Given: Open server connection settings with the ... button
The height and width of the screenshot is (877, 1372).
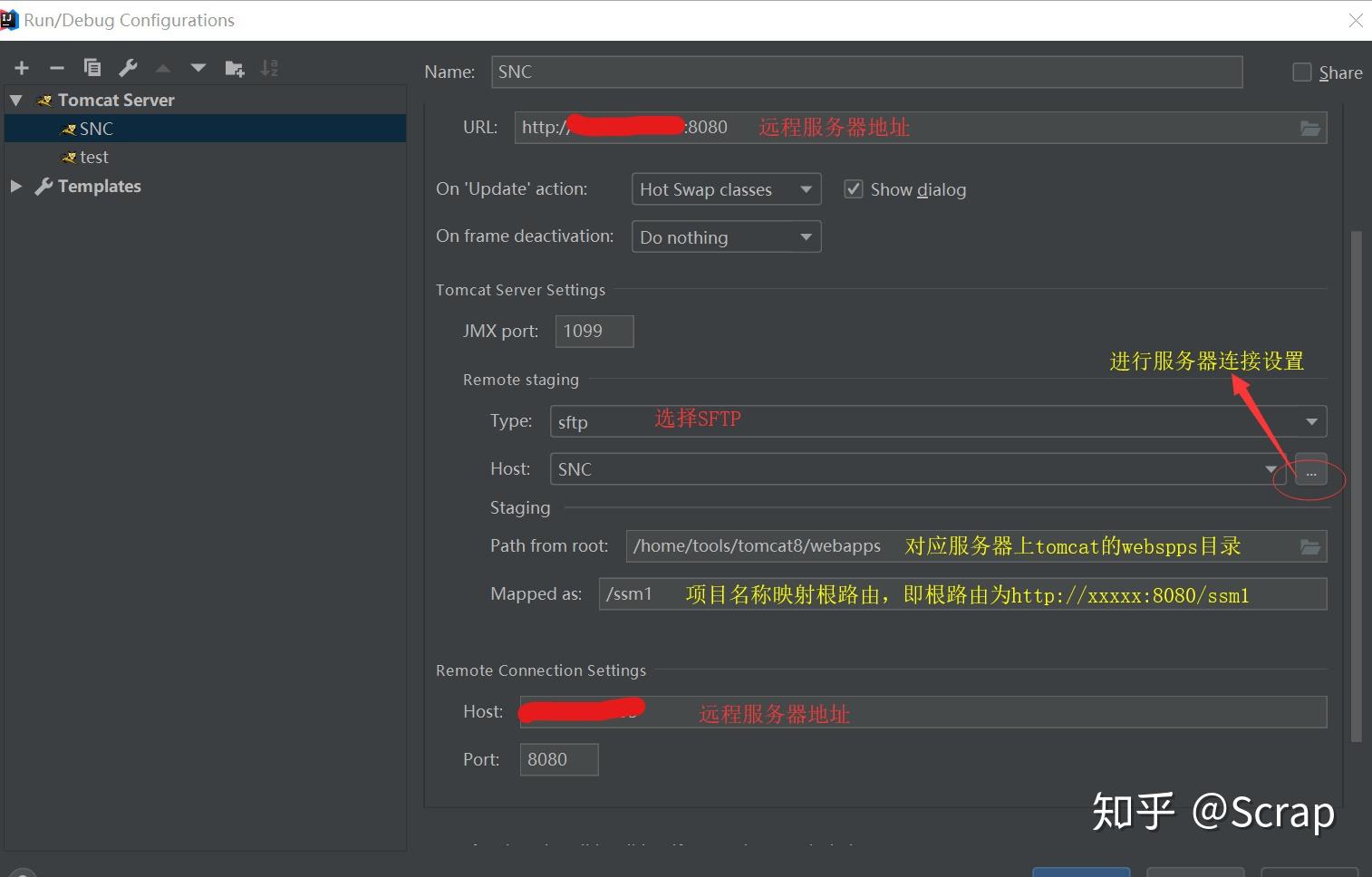Looking at the screenshot, I should point(1310,471).
